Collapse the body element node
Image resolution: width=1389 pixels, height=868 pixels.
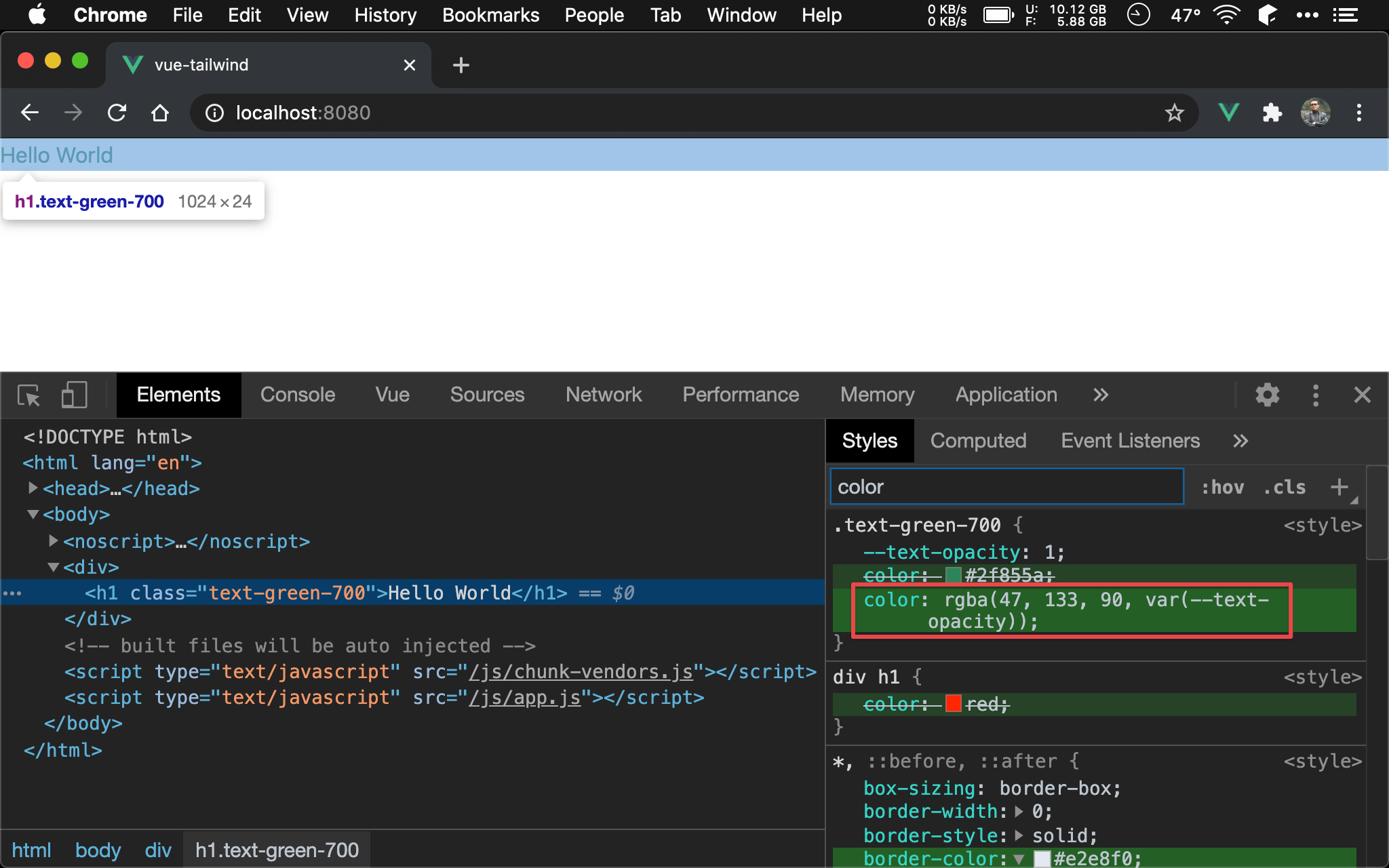pyautogui.click(x=33, y=514)
